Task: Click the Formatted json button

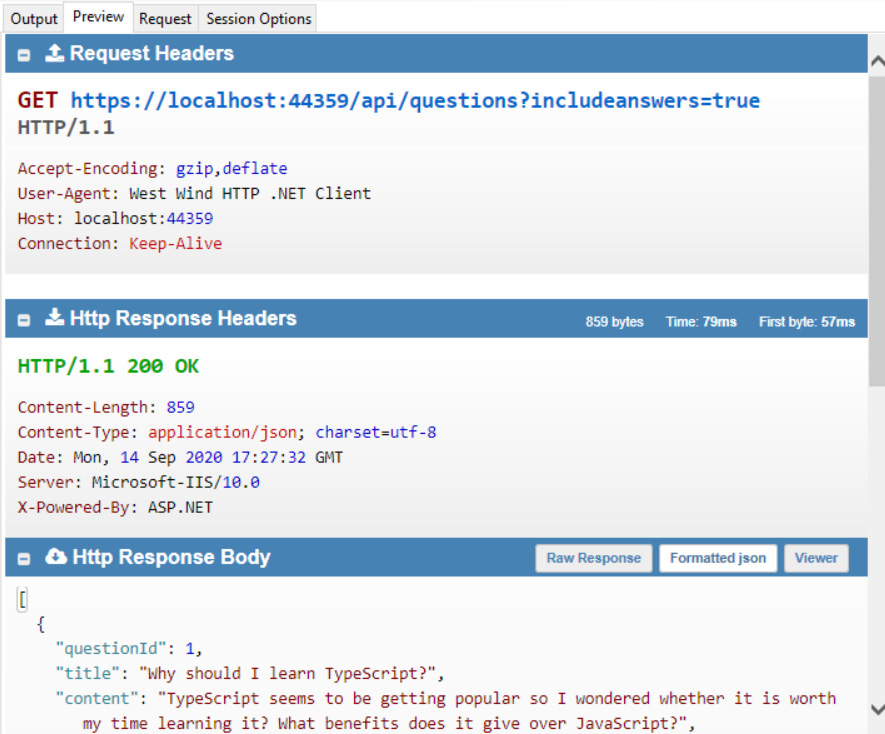Action: click(718, 558)
